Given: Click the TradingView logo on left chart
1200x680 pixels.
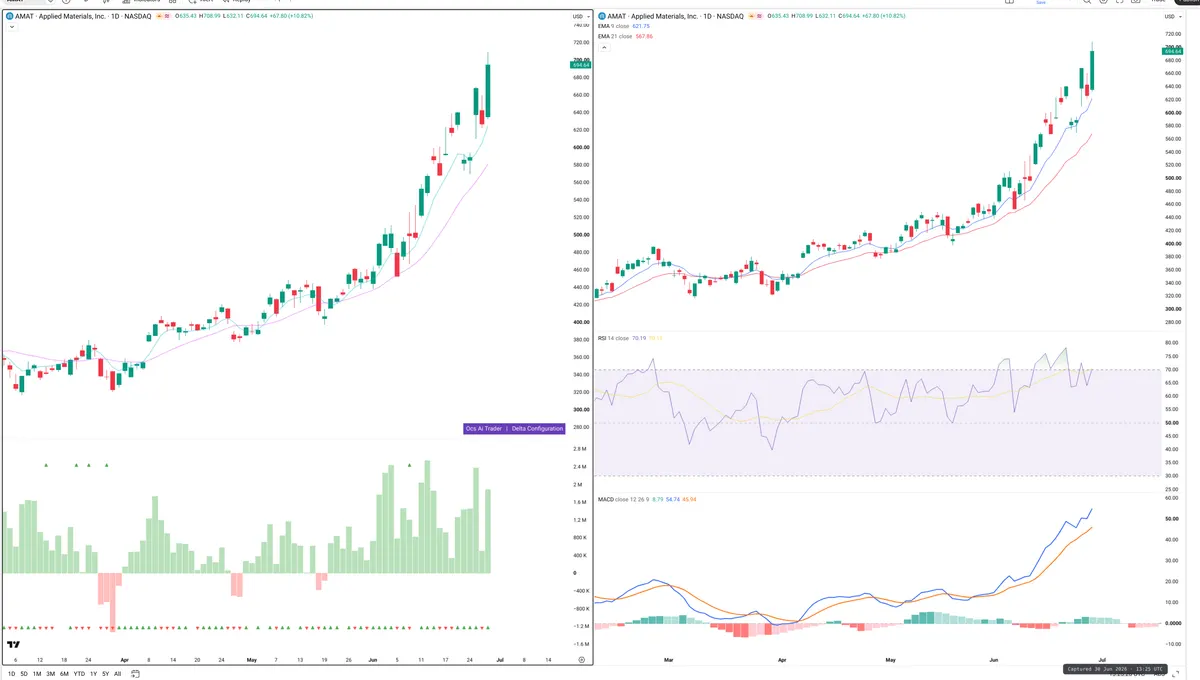Looking at the screenshot, I should [14, 645].
